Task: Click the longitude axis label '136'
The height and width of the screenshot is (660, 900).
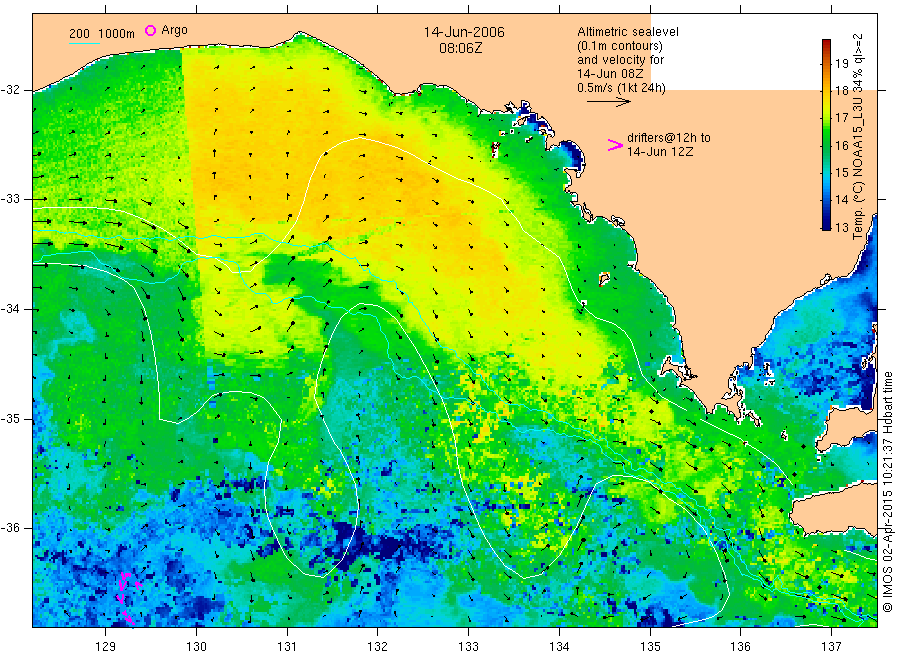Action: coord(740,647)
